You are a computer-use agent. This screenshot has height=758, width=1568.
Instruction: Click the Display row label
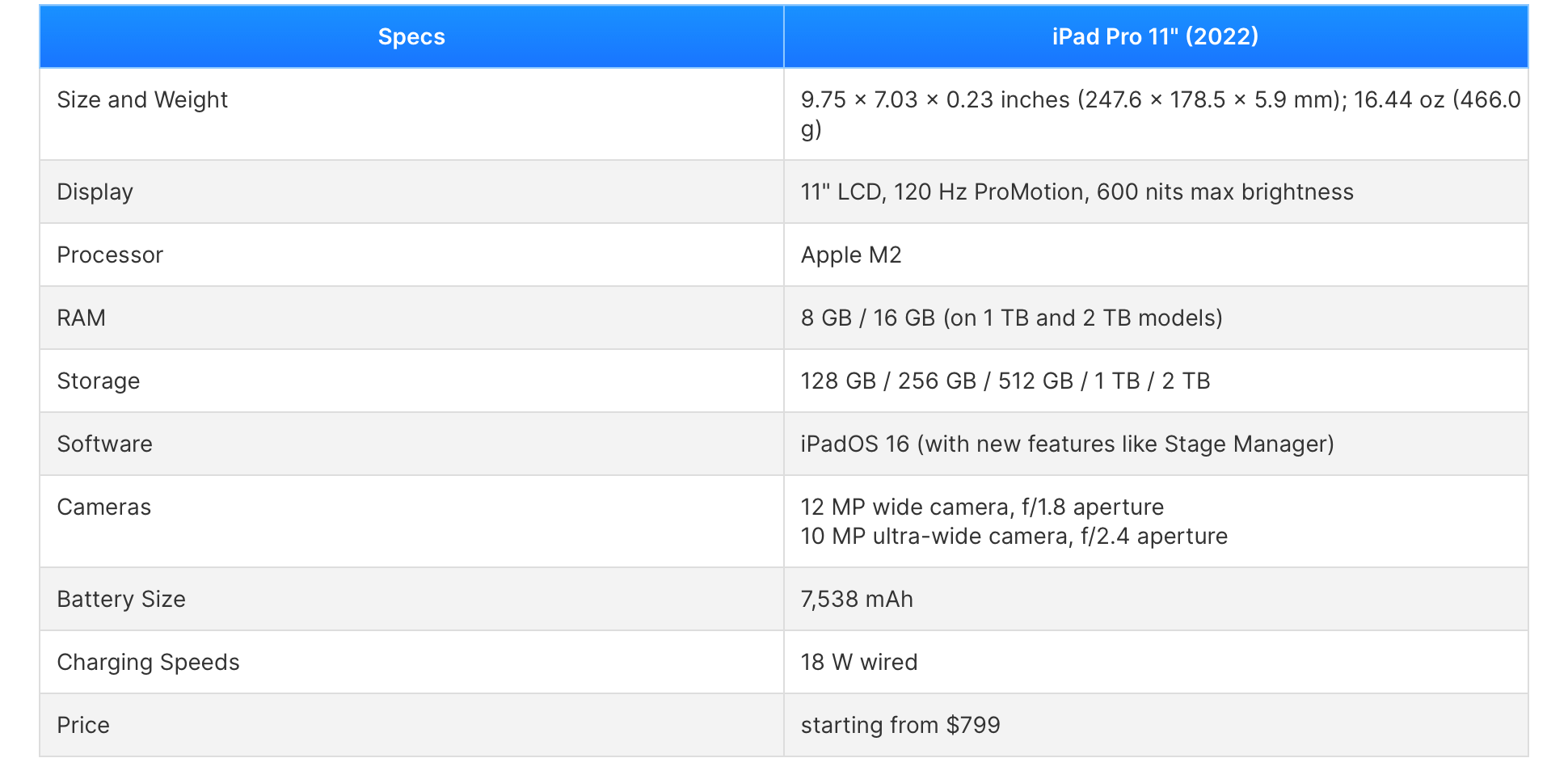tap(95, 192)
